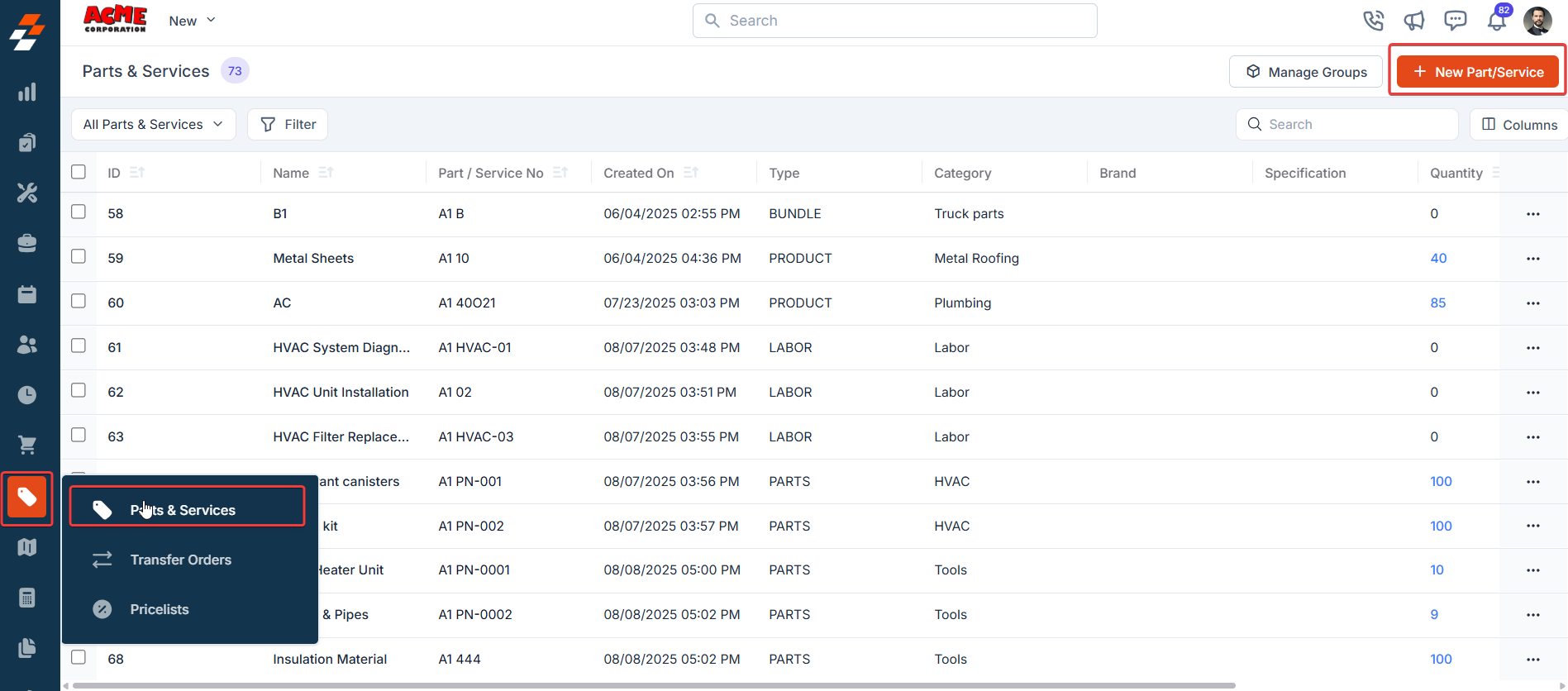Click the Metal Roofing category cell
The height and width of the screenshot is (691, 1568).
976,259
